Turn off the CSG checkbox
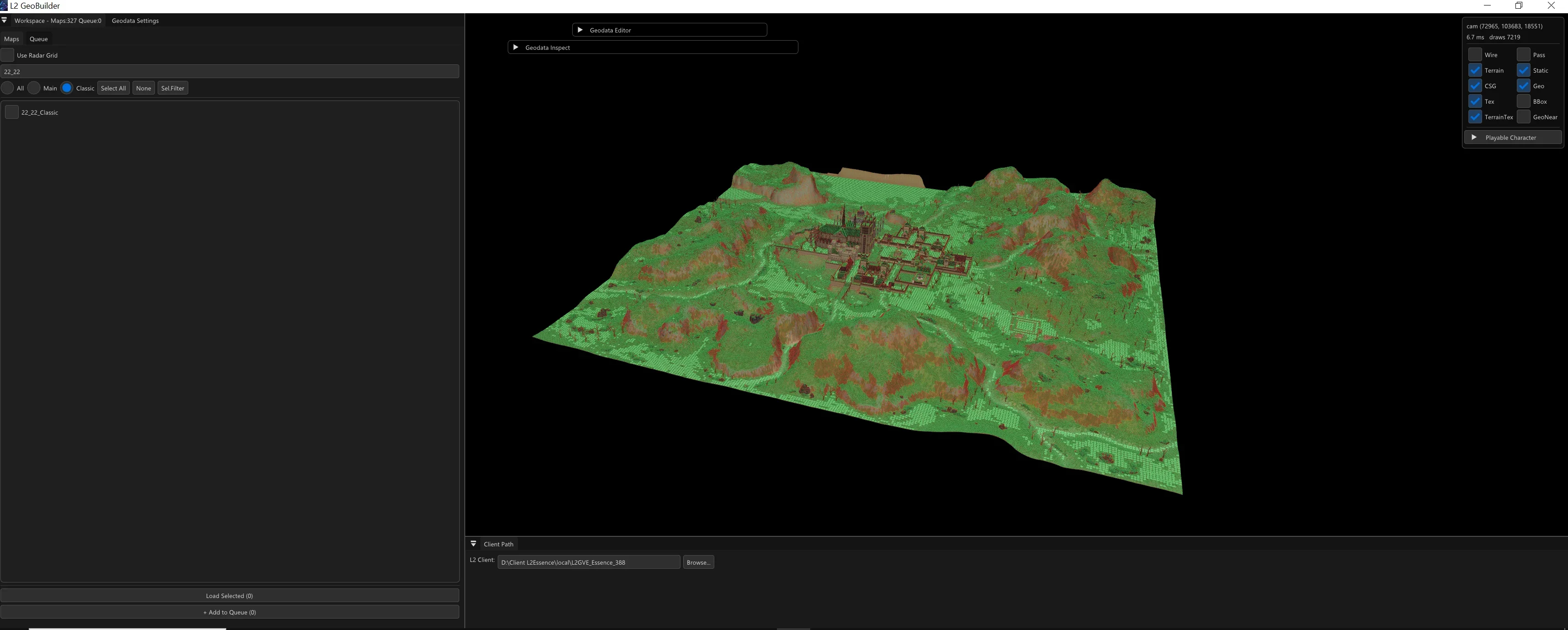This screenshot has width=1568, height=630. pyautogui.click(x=1475, y=86)
